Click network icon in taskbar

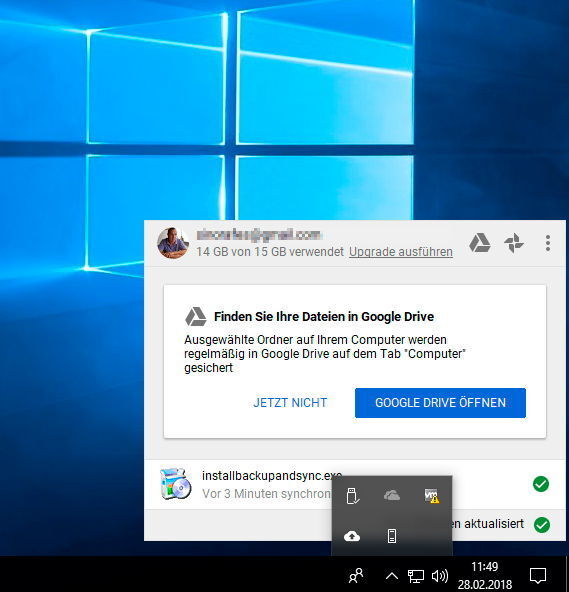click(x=416, y=576)
